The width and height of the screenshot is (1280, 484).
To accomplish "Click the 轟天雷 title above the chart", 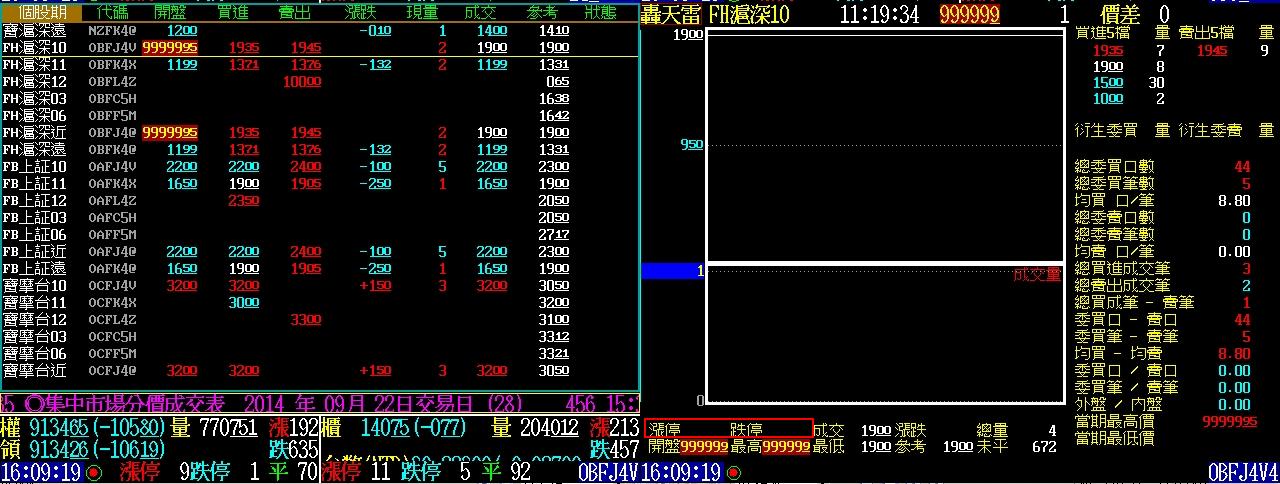I will click(x=671, y=14).
